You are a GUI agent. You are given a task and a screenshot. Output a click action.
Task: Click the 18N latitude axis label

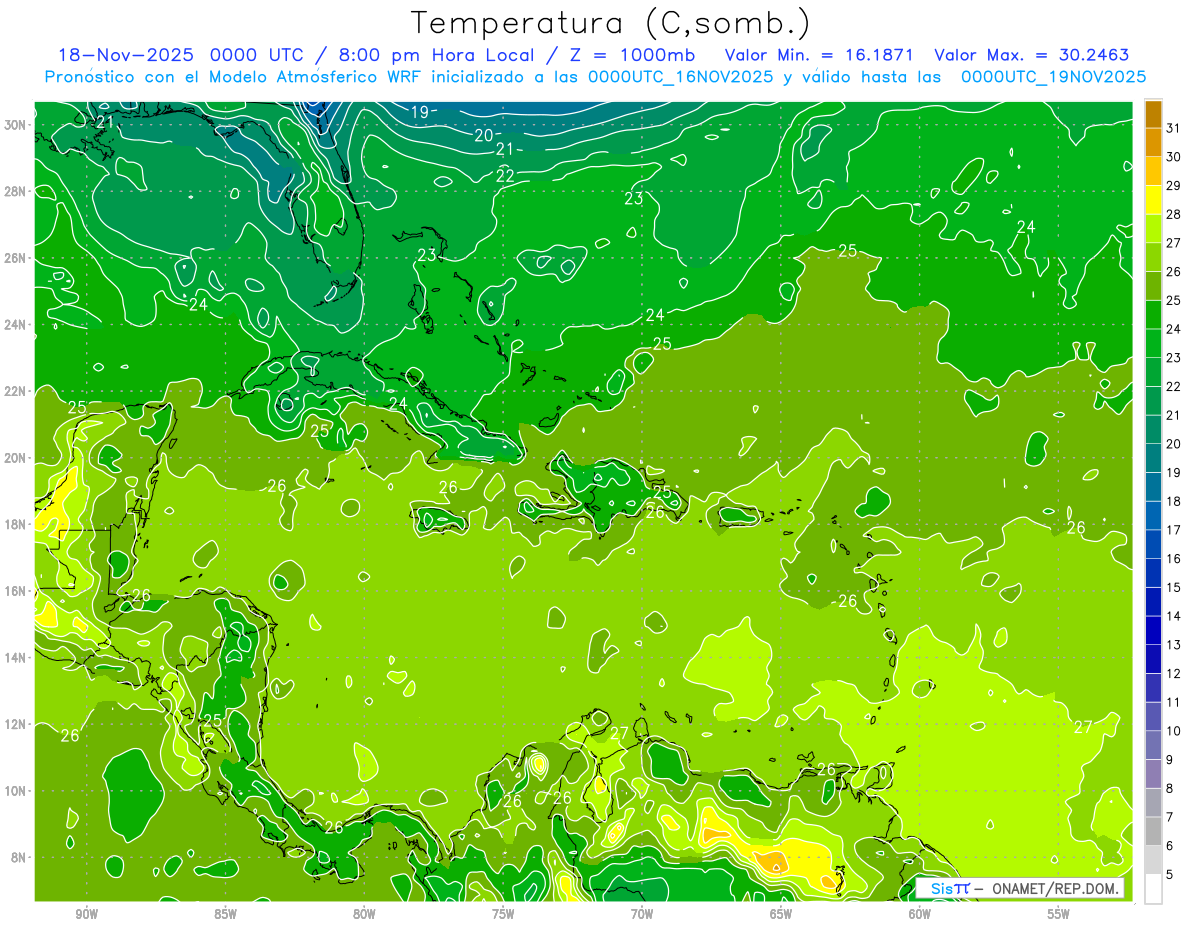coord(15,525)
